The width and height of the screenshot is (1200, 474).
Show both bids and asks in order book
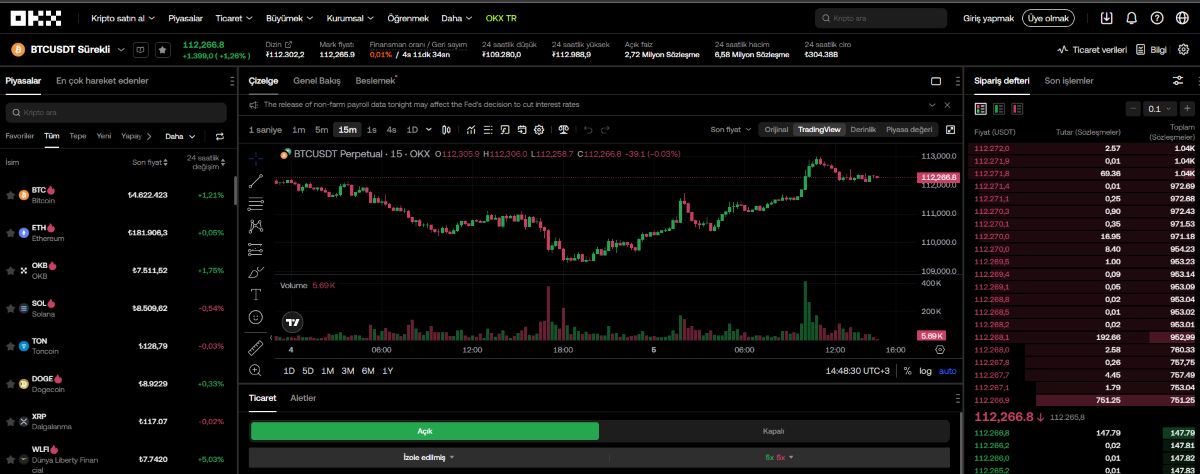980,108
